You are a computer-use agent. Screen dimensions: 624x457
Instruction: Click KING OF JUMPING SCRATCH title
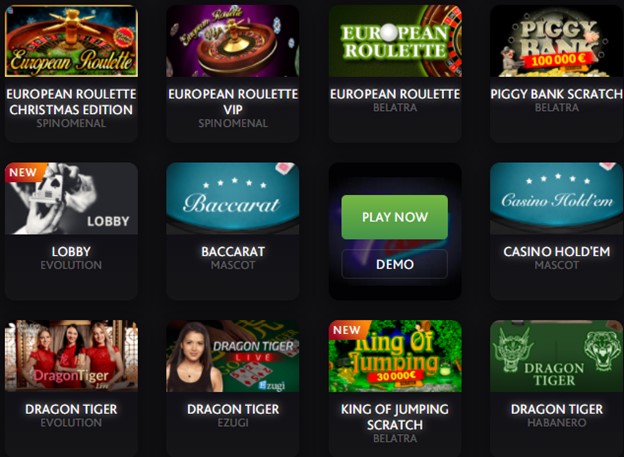395,417
